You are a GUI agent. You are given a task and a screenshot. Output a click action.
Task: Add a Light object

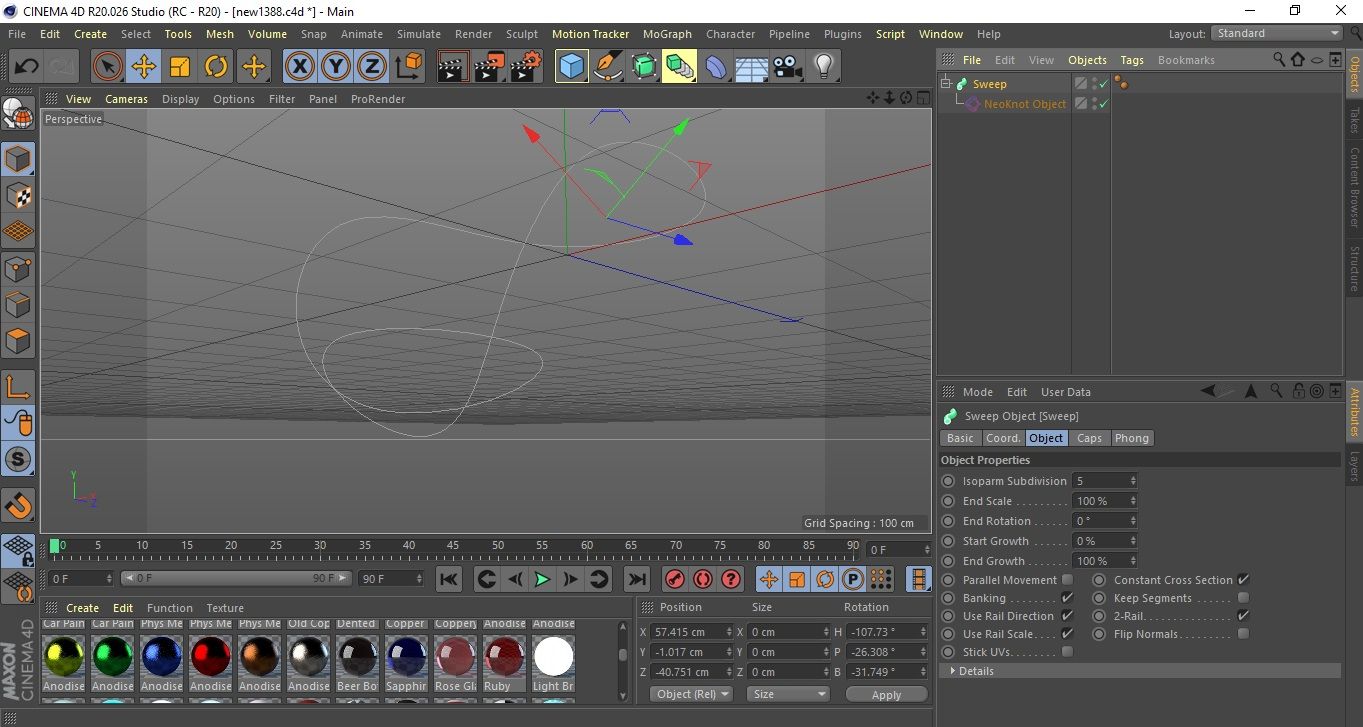coord(823,67)
